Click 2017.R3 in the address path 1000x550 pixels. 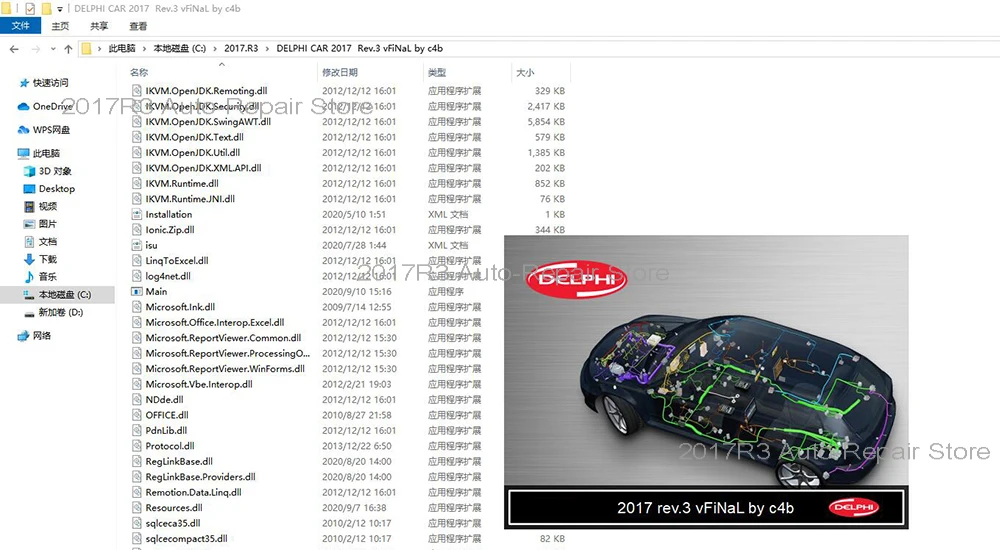coord(241,48)
